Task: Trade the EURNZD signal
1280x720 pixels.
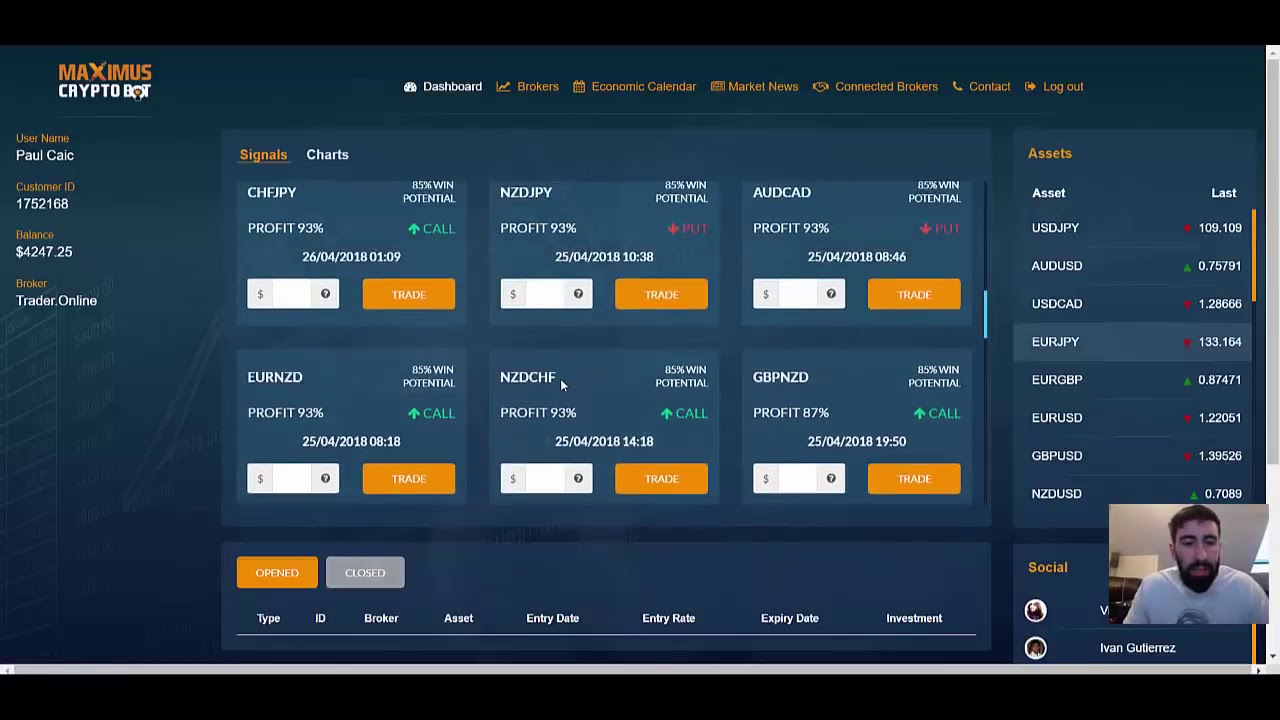Action: (x=408, y=479)
